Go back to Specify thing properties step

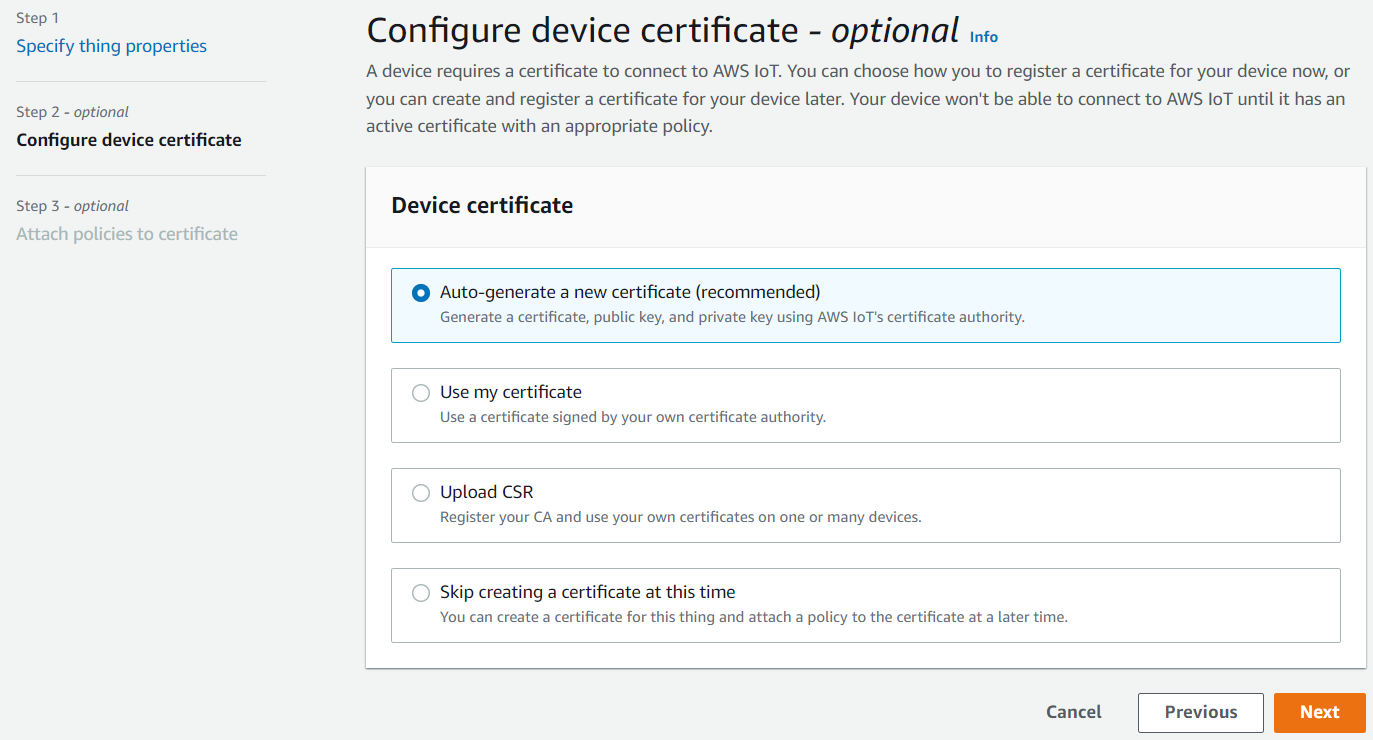(112, 46)
